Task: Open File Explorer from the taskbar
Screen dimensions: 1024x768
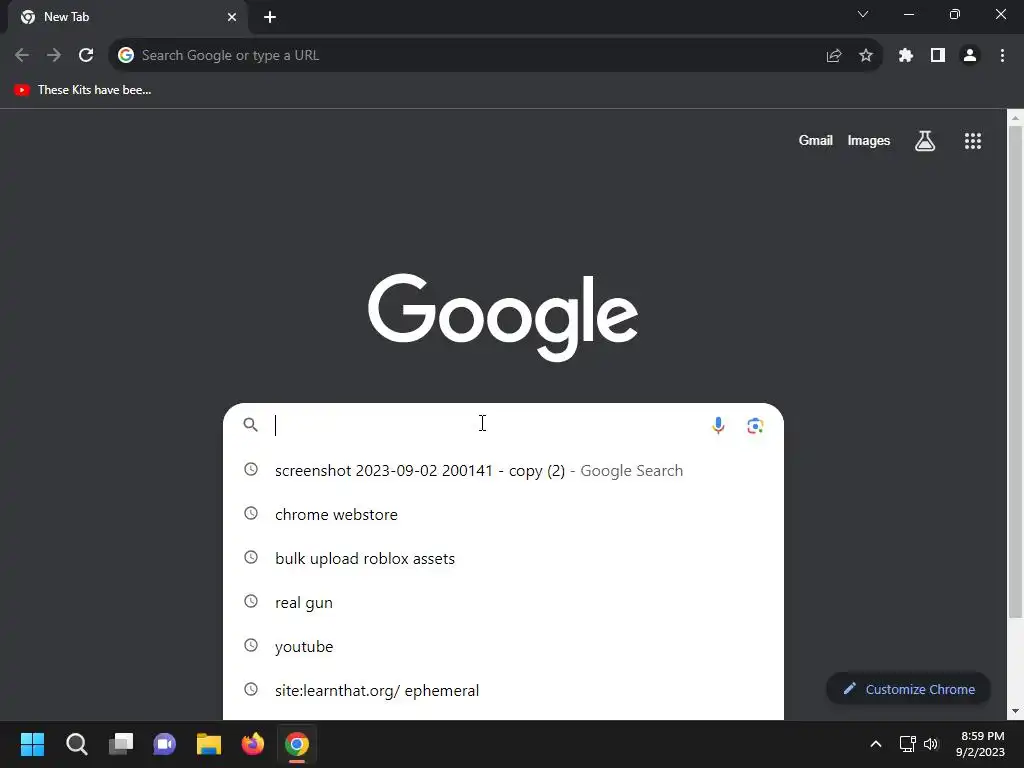Action: click(x=209, y=744)
